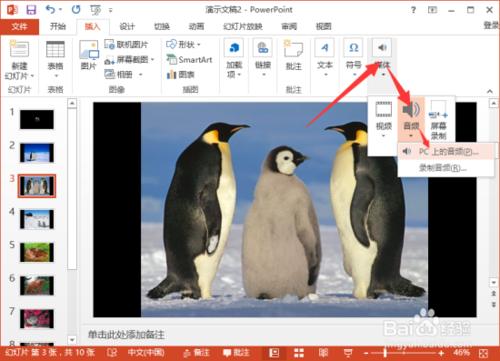500x361 pixels.
Task: Expand the undo history dropdown arrow
Action: (60, 10)
